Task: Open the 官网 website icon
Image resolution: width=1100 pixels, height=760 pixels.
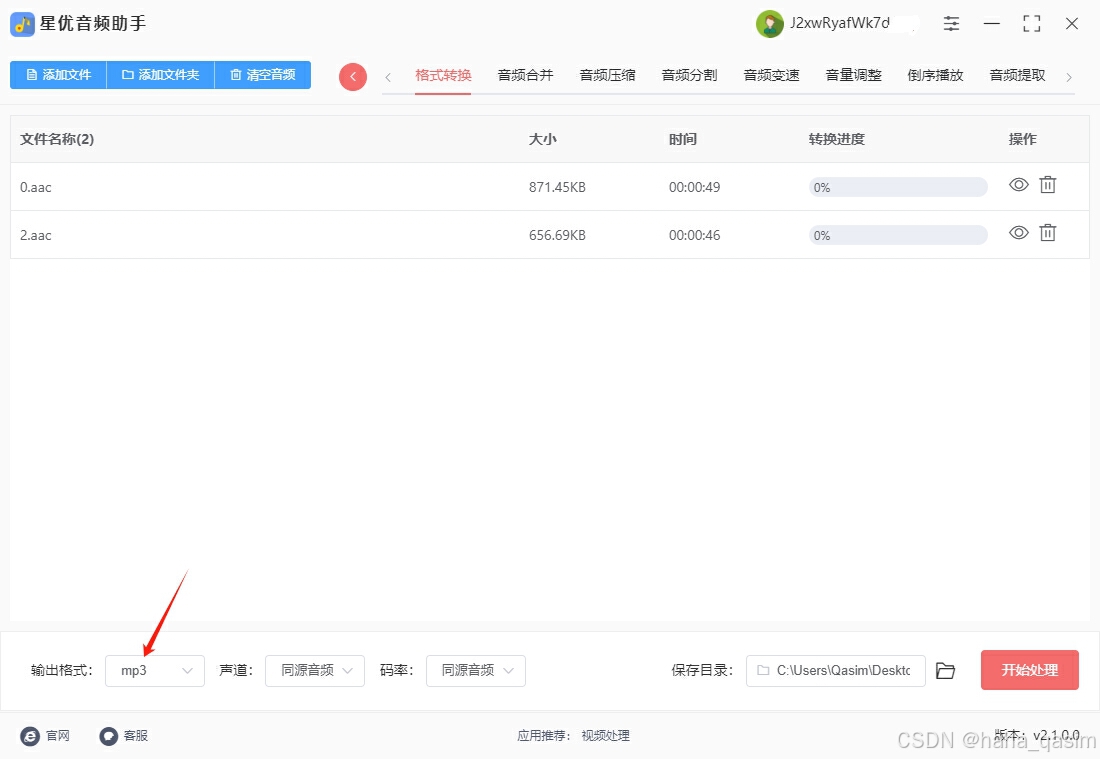Action: coord(30,736)
